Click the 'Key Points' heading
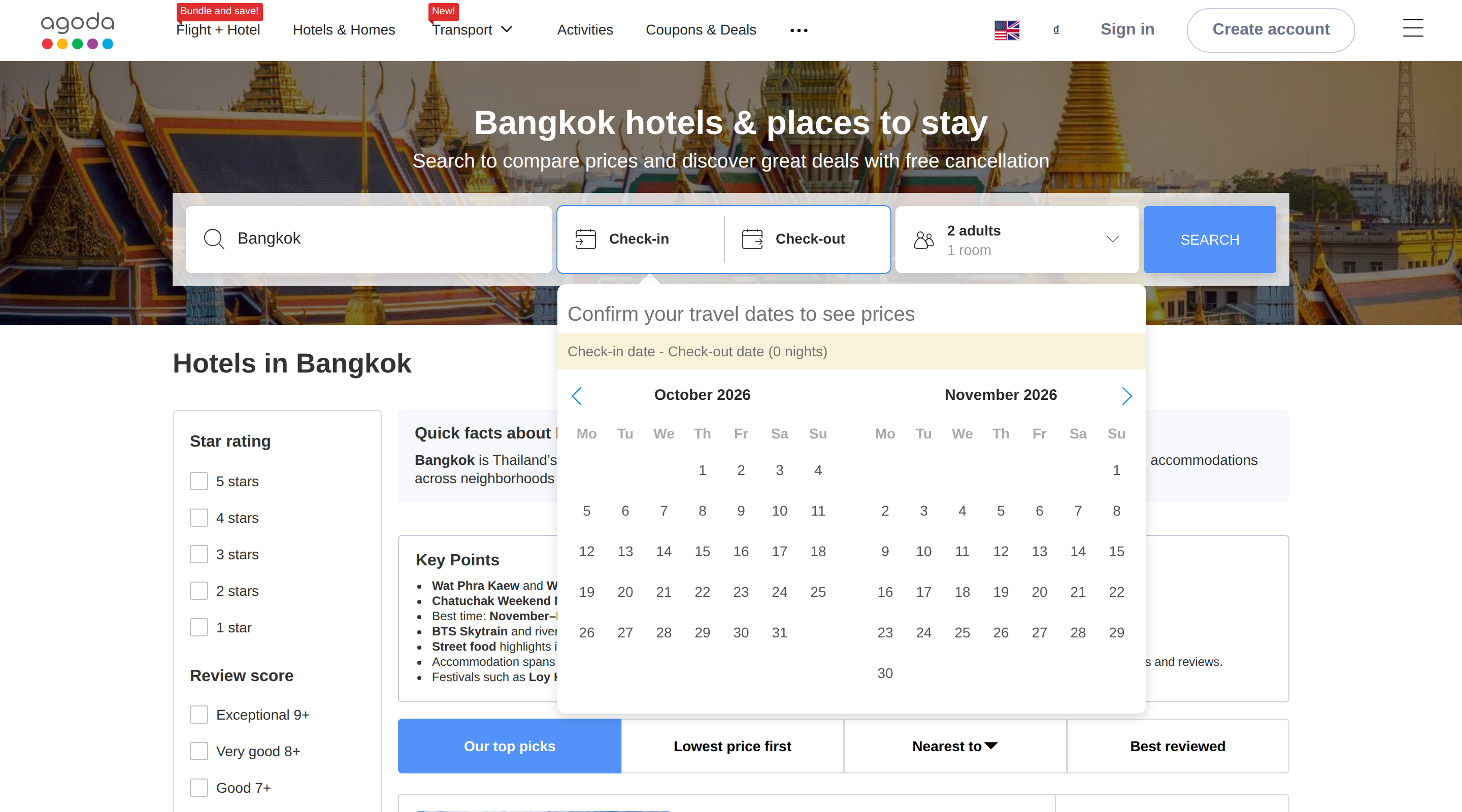 click(457, 559)
